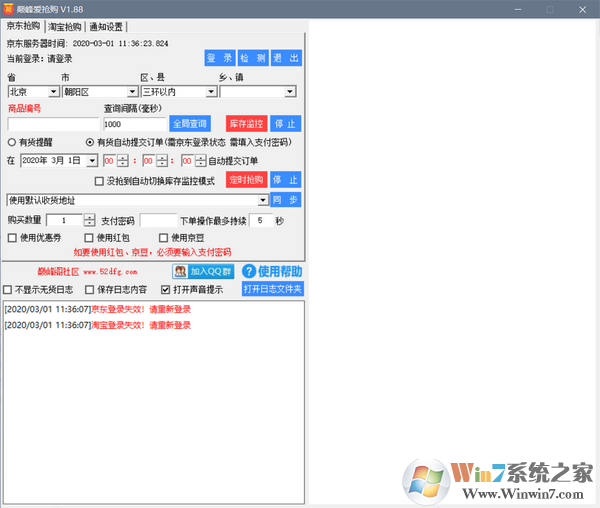Screen dimensions: 600x508
Task: Select the 有货提醒 radio option
Action: point(12,143)
